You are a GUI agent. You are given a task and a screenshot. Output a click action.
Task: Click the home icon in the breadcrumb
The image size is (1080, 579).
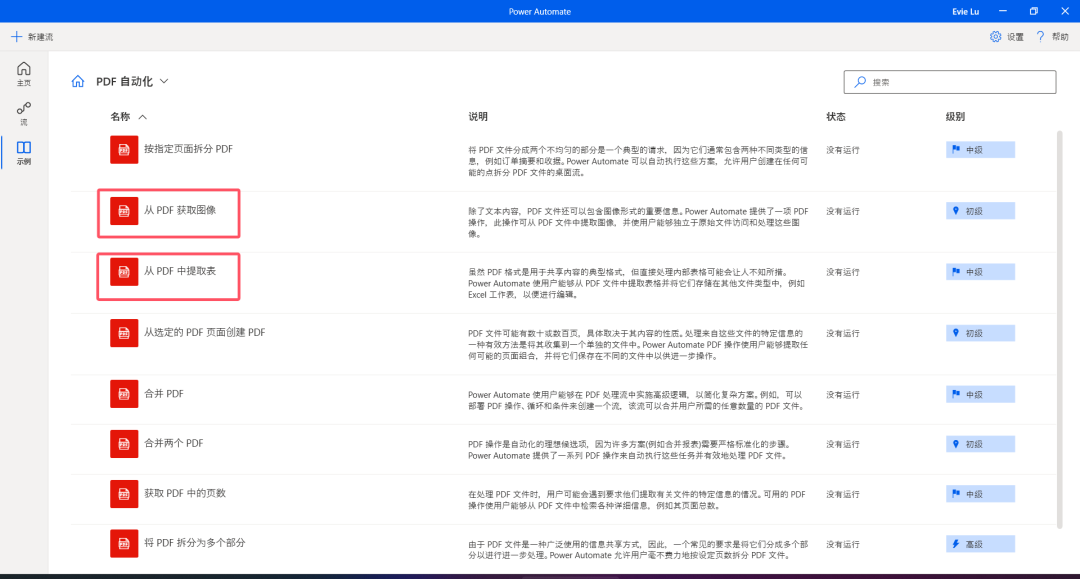point(78,82)
